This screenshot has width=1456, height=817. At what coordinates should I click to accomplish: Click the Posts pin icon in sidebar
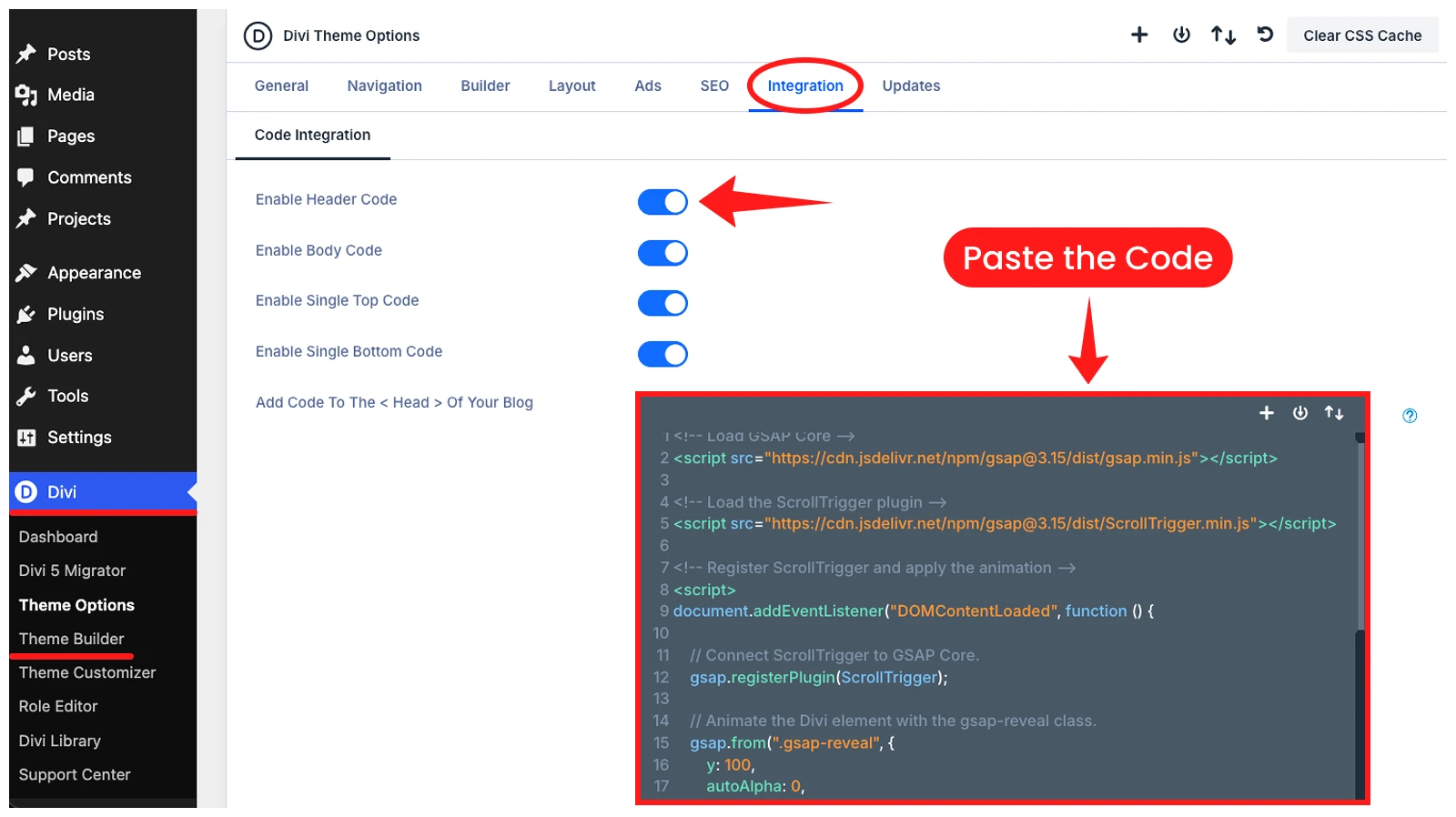pos(26,54)
